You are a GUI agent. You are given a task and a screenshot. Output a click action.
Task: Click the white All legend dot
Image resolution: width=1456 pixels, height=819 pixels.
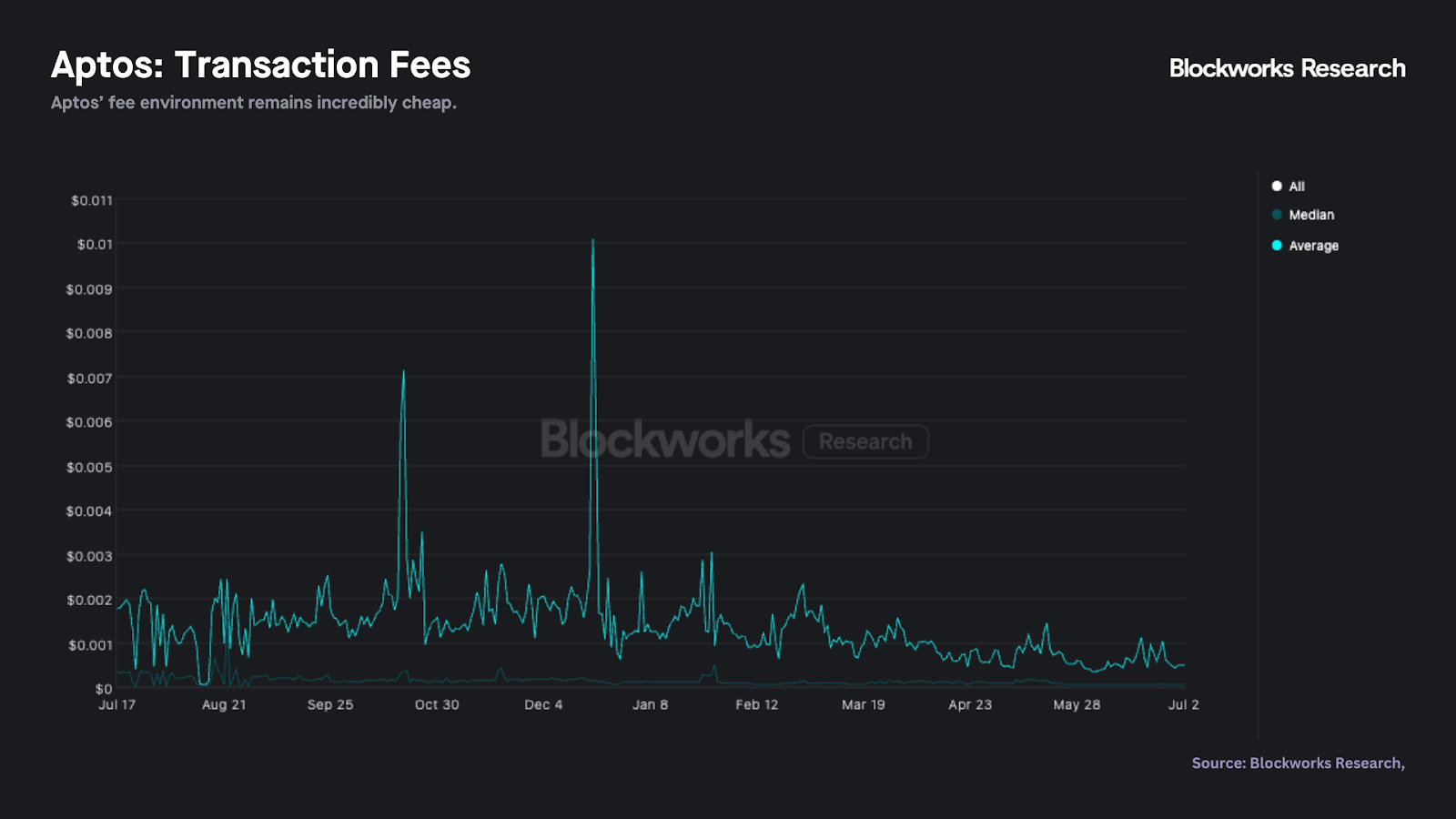pyautogui.click(x=1277, y=186)
